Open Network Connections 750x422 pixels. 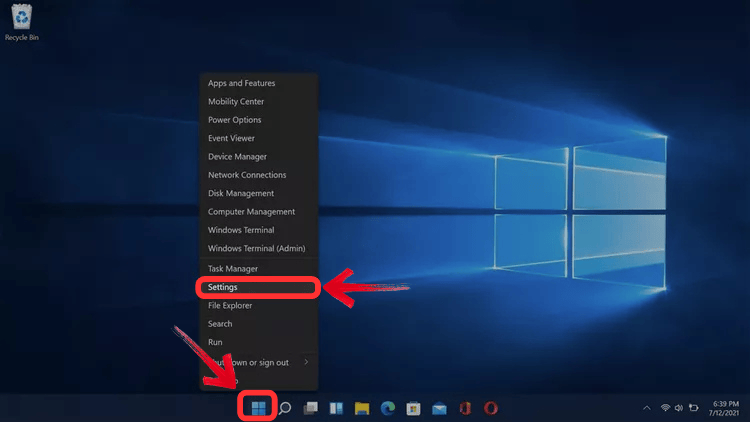coord(259,175)
